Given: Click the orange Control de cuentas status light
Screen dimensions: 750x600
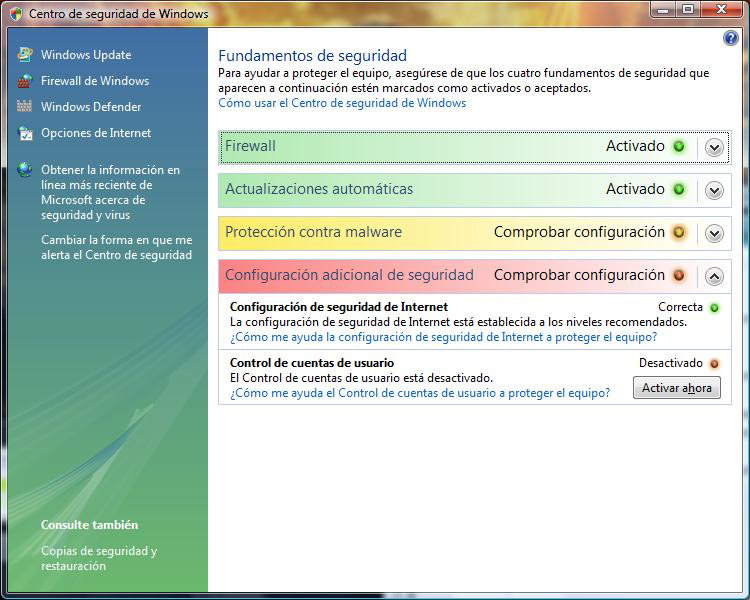Looking at the screenshot, I should (x=714, y=364).
